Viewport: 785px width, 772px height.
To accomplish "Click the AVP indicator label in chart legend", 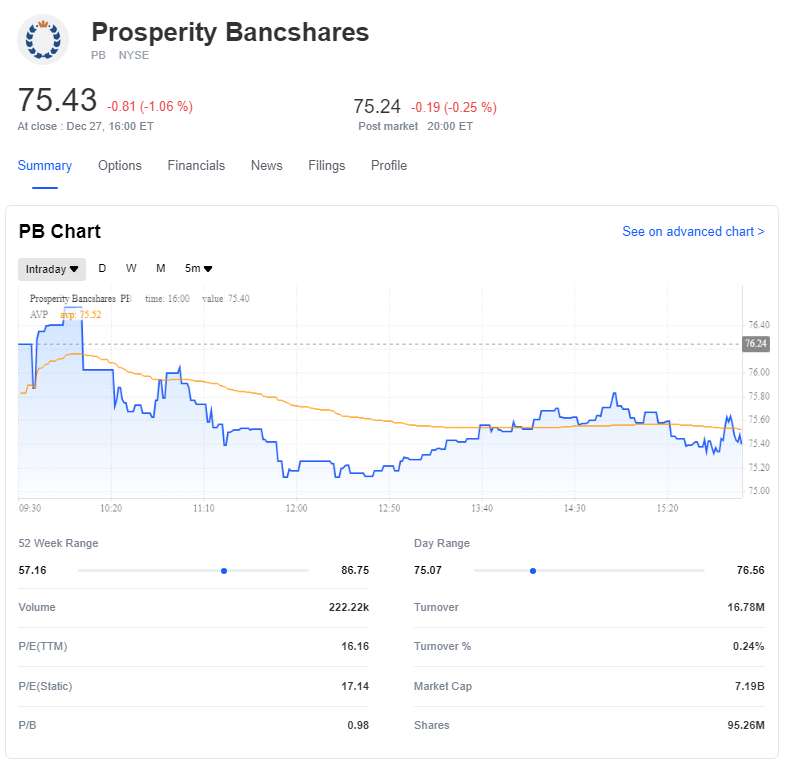I will pos(39,314).
